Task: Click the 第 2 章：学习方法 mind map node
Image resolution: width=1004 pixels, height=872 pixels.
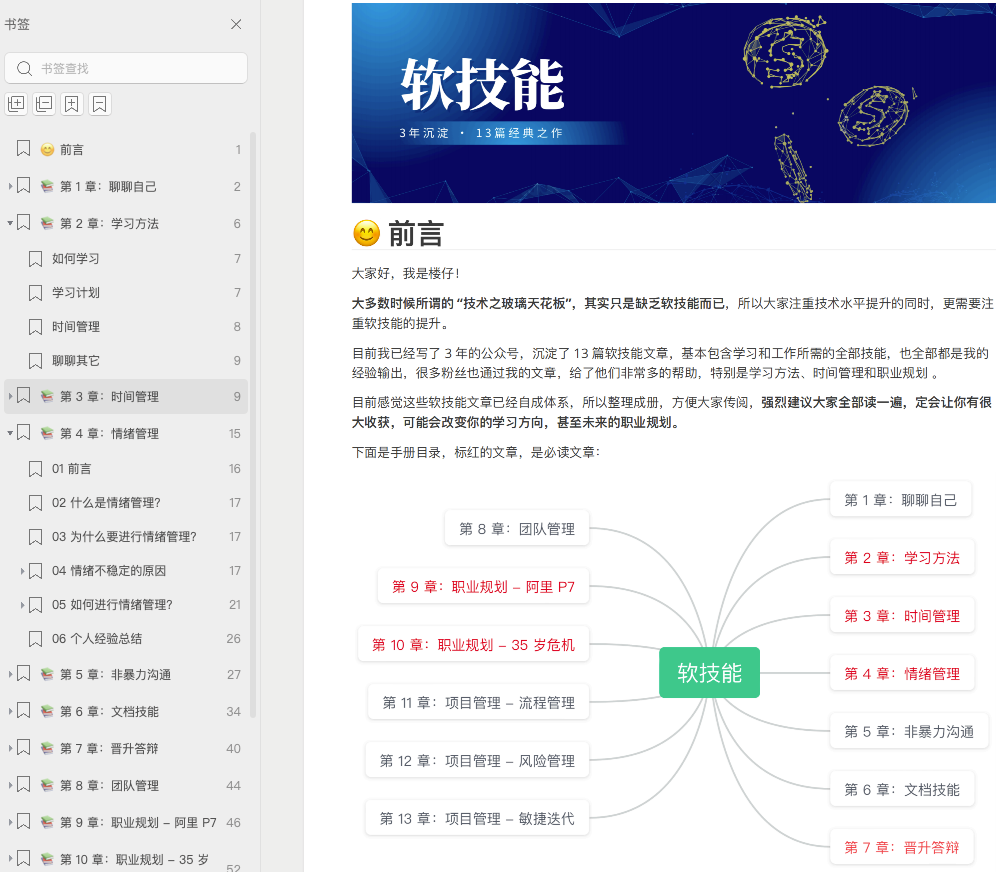Action: [902, 558]
